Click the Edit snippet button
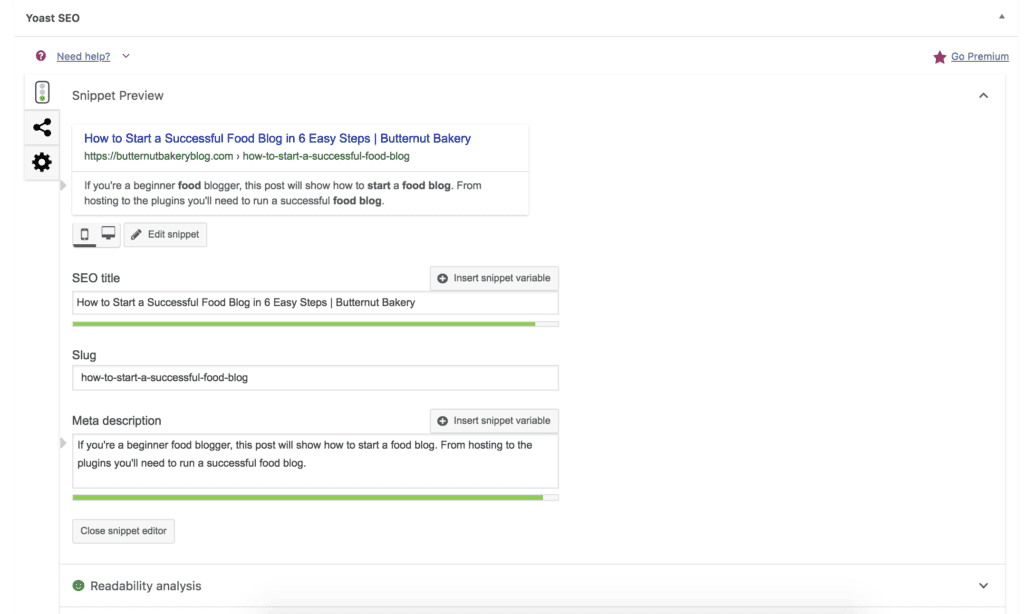The height and width of the screenshot is (614, 1024). (x=165, y=234)
